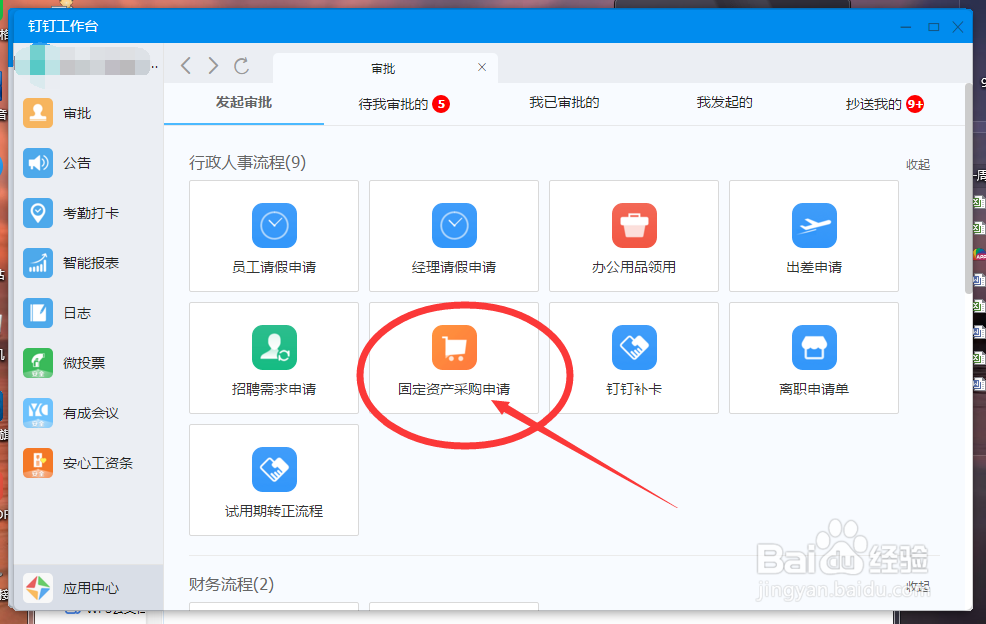
Task: Select the 离职申请单 icon
Action: pyautogui.click(x=813, y=358)
